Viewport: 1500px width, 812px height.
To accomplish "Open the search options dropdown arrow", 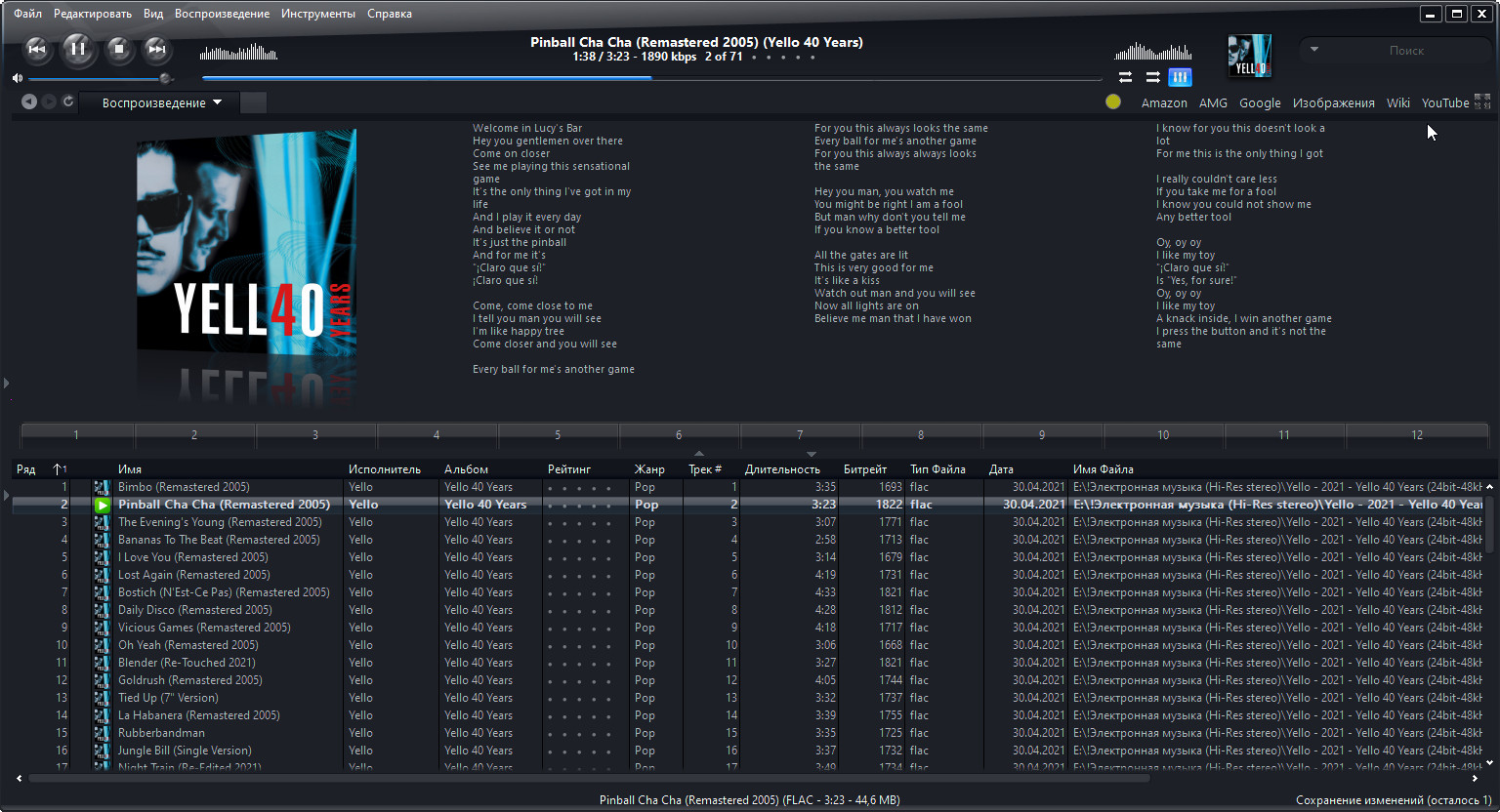I will pos(1314,49).
